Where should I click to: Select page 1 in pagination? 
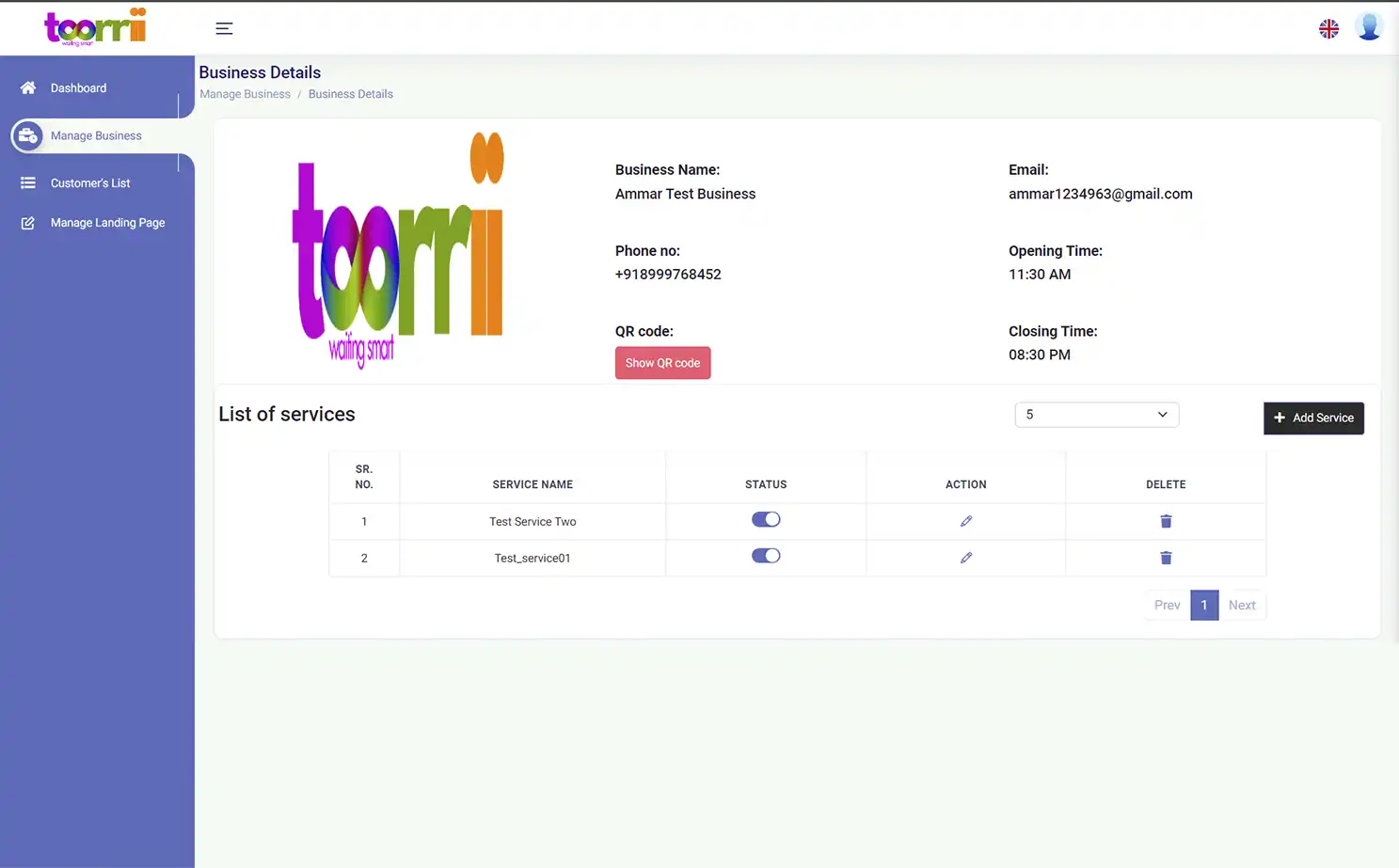1204,605
